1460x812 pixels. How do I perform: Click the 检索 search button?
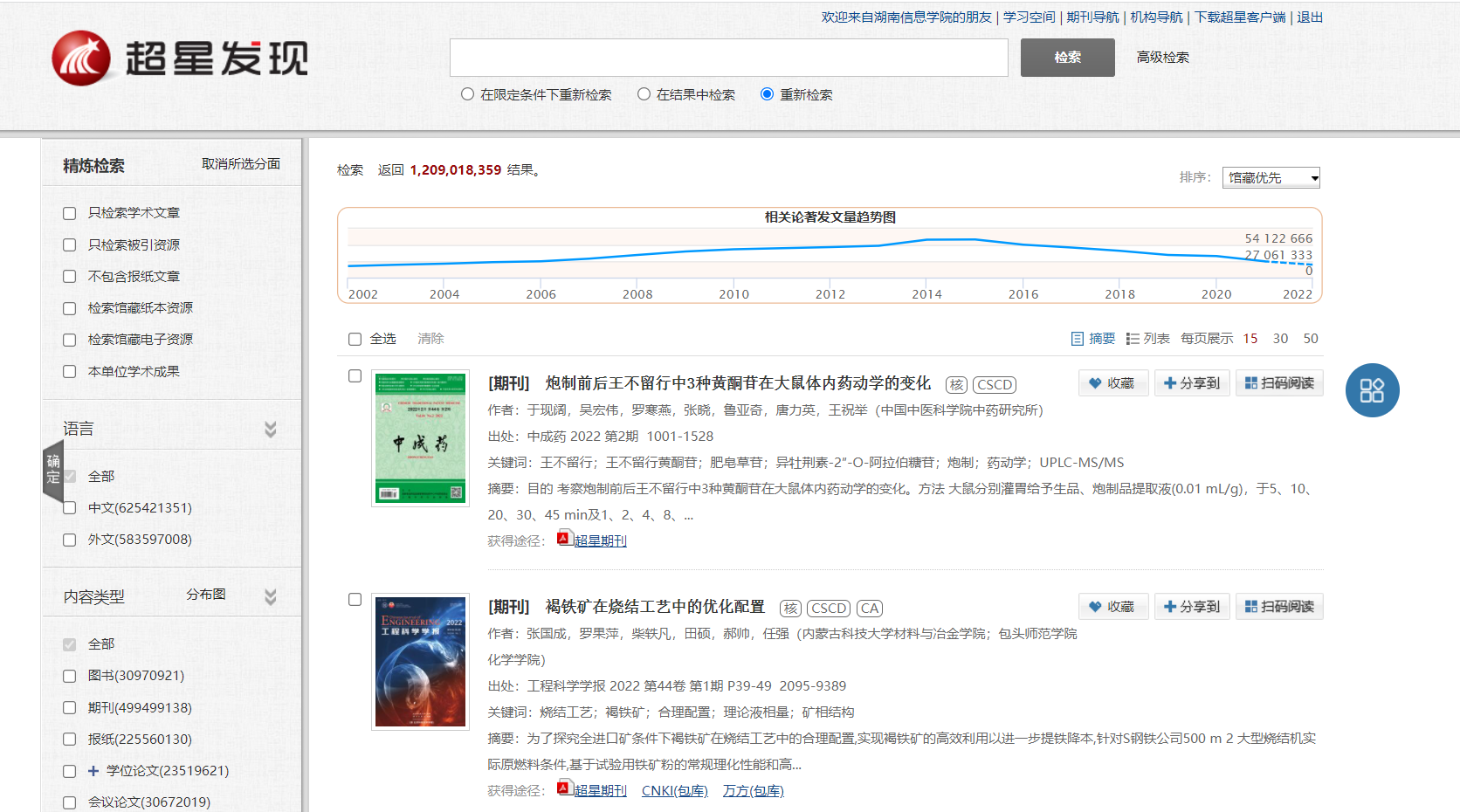tap(1068, 58)
